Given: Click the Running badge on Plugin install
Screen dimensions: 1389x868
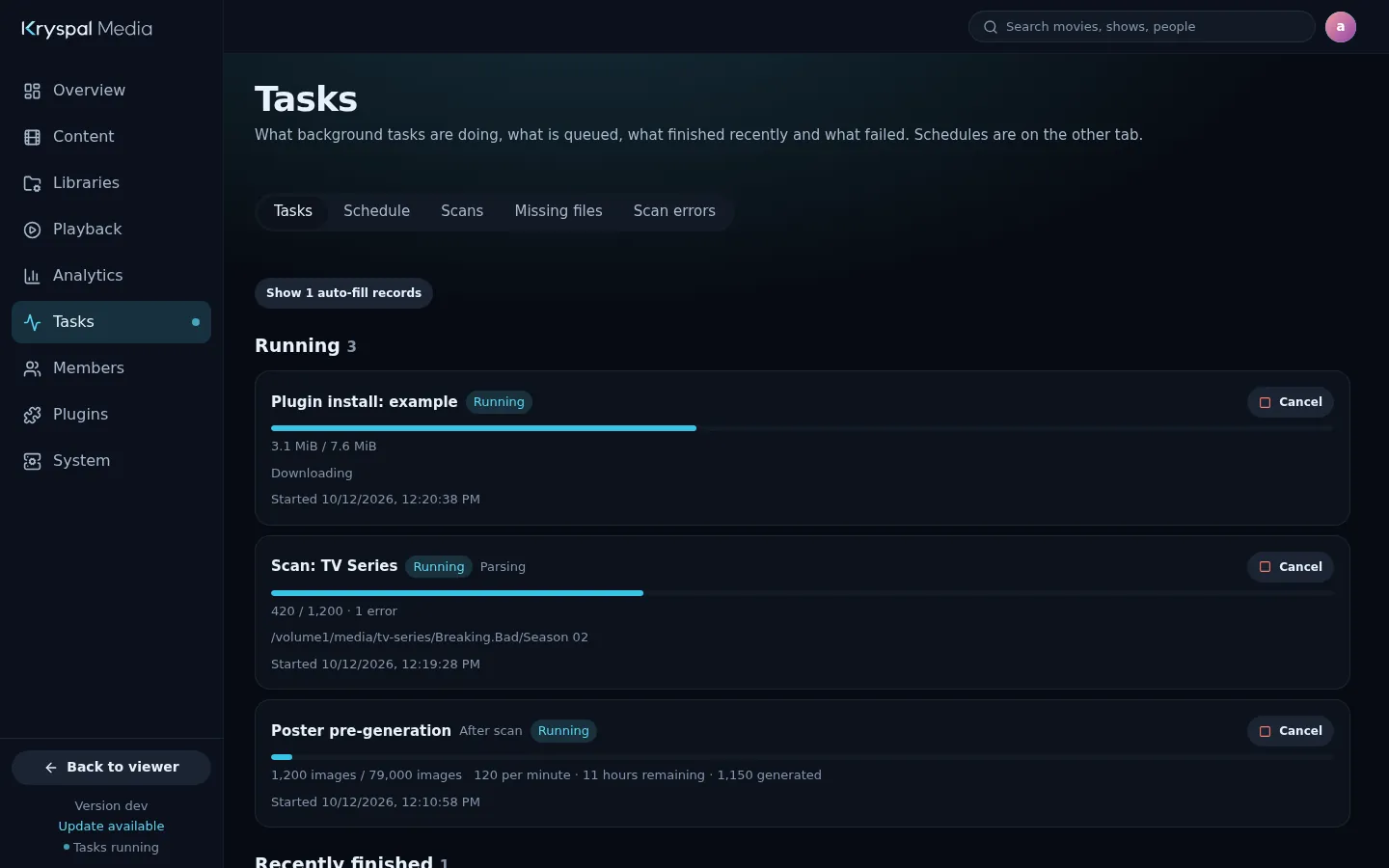Looking at the screenshot, I should pyautogui.click(x=499, y=402).
